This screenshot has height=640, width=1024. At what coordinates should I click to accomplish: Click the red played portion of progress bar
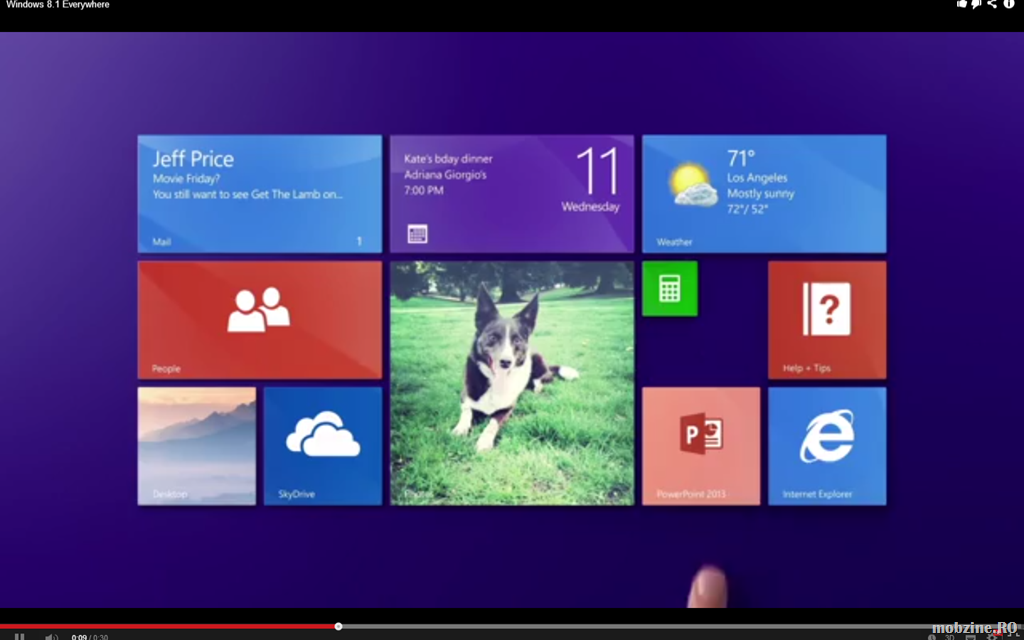pyautogui.click(x=168, y=626)
